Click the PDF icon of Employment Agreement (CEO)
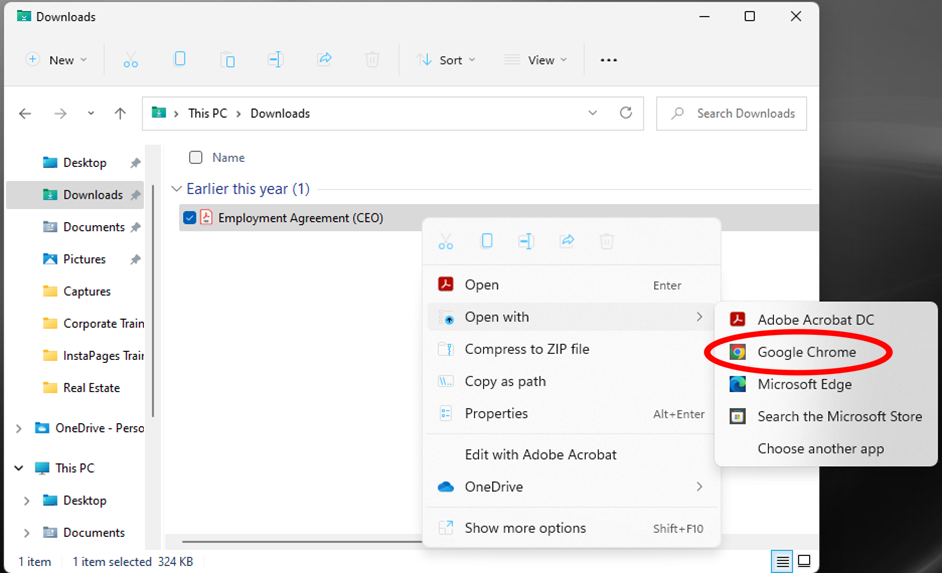The width and height of the screenshot is (942, 573). click(206, 217)
